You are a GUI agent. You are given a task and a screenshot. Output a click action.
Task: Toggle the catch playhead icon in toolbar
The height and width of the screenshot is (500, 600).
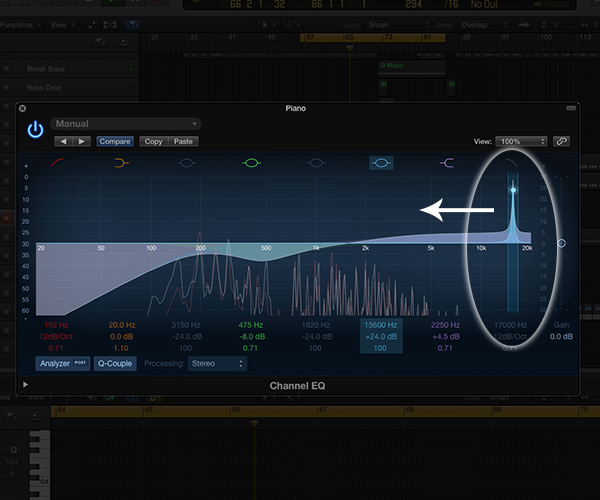click(132, 25)
